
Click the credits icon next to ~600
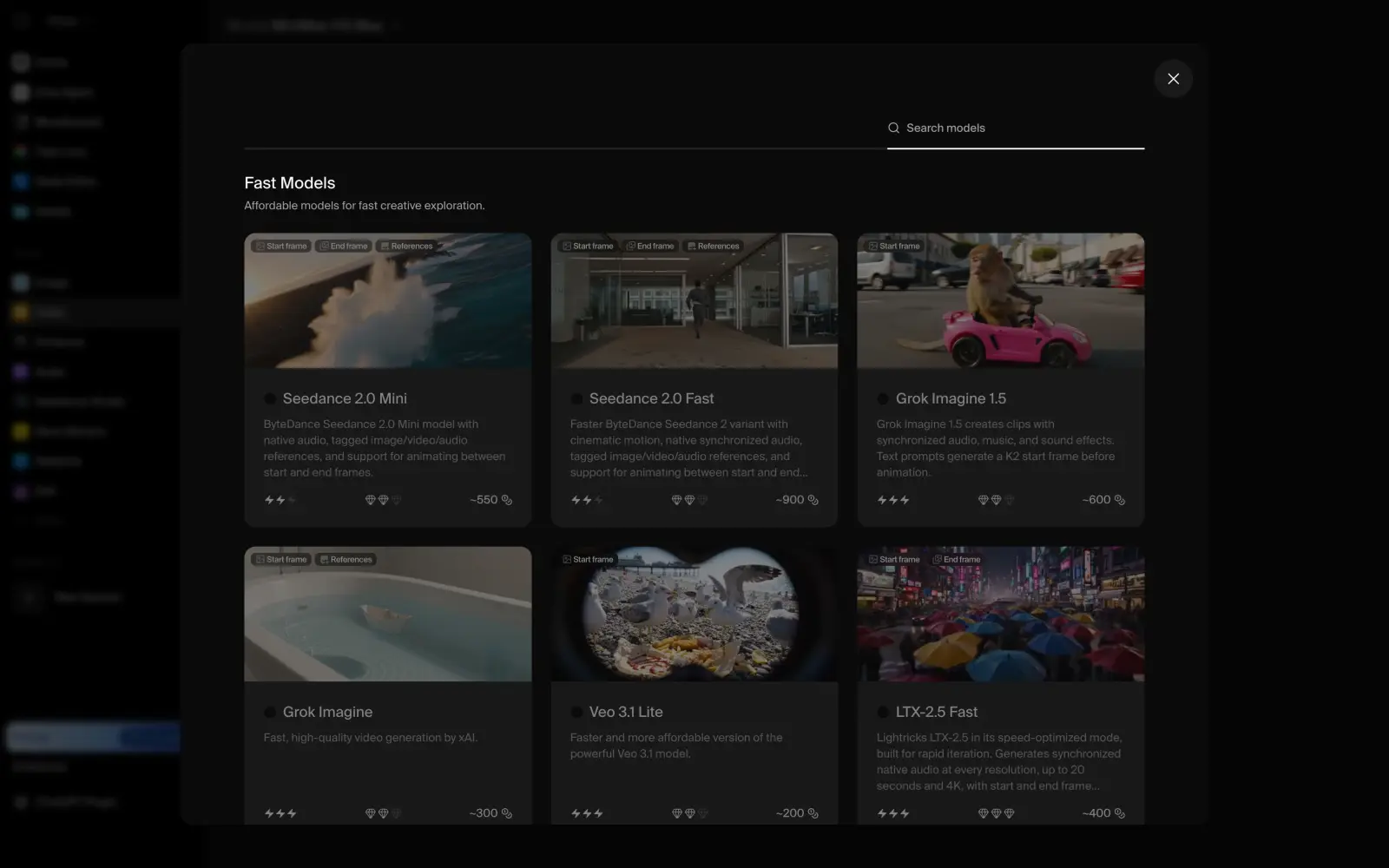click(x=1120, y=500)
